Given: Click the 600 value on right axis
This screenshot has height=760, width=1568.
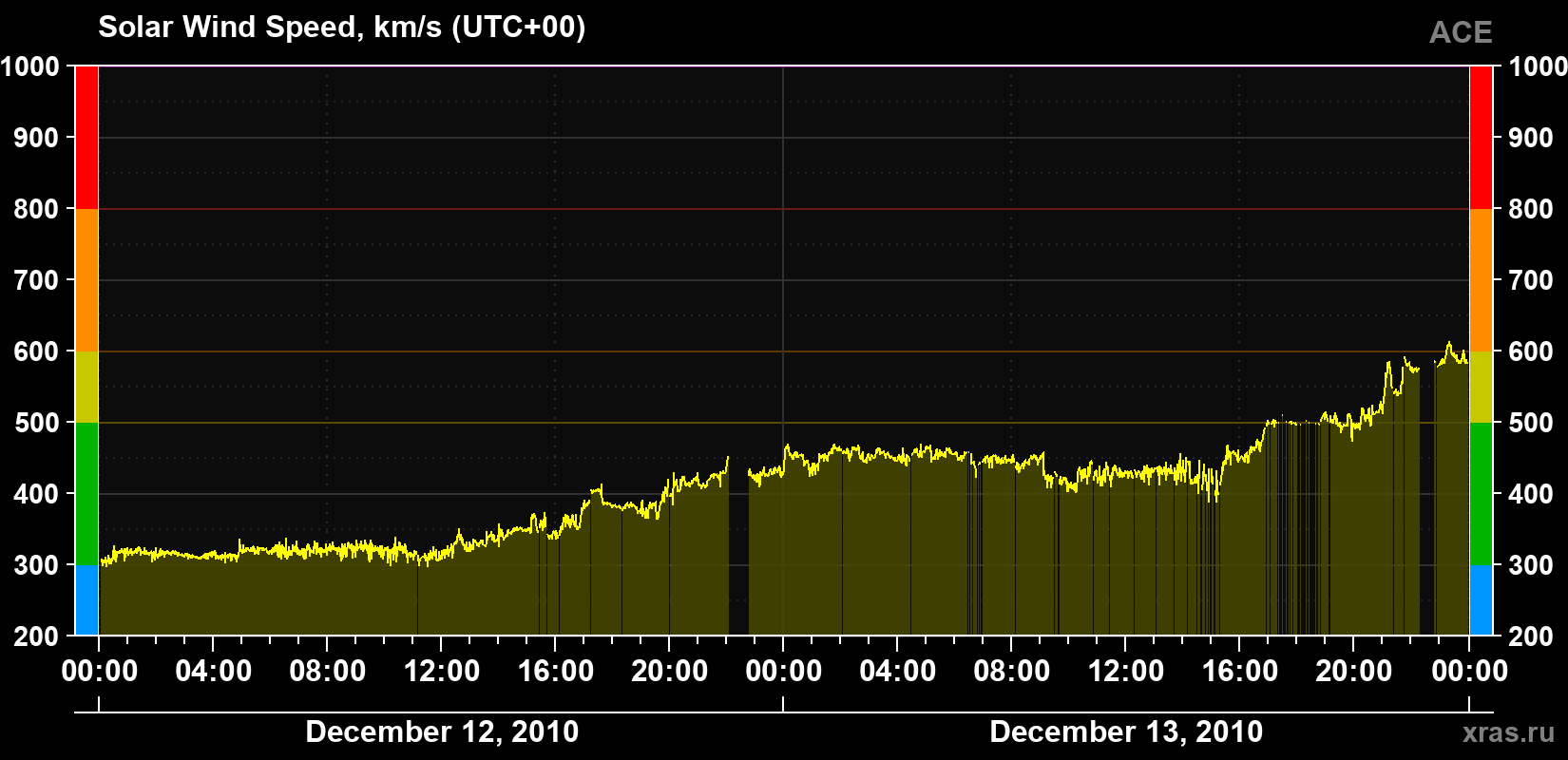Looking at the screenshot, I should pos(1531,351).
